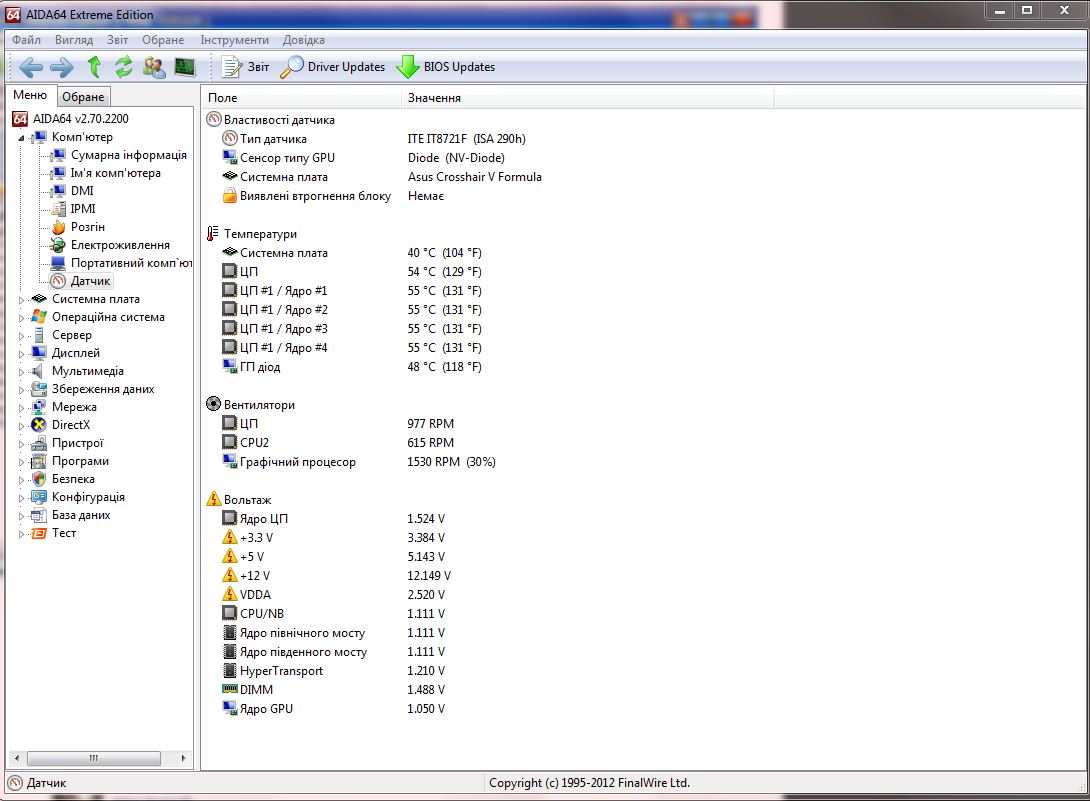Expand the Операційна система node
The width and height of the screenshot is (1090, 801).
click(x=21, y=318)
